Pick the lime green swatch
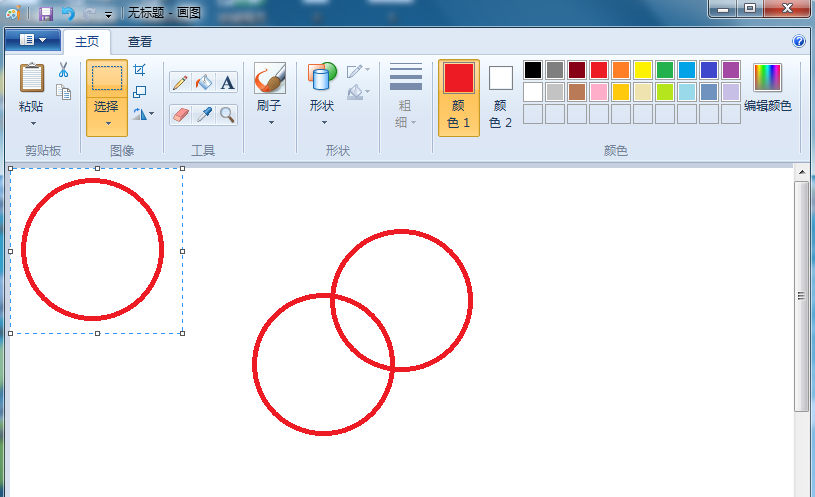This screenshot has width=815, height=497. click(665, 92)
